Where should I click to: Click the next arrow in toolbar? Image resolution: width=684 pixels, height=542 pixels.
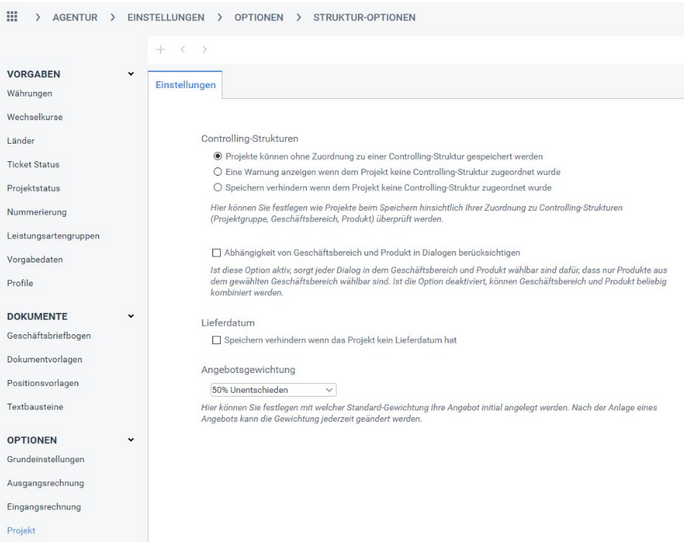coord(204,49)
